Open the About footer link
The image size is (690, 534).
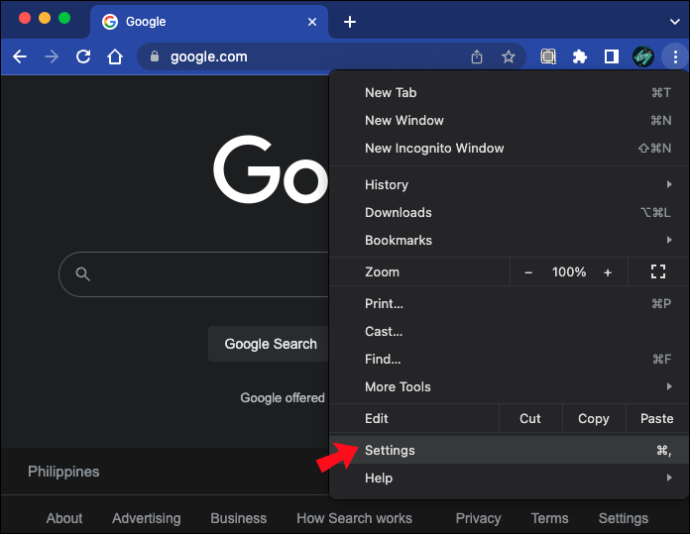(x=64, y=518)
